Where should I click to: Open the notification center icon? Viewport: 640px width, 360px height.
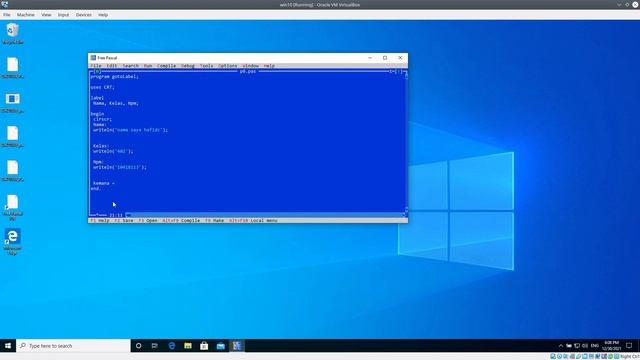629,346
